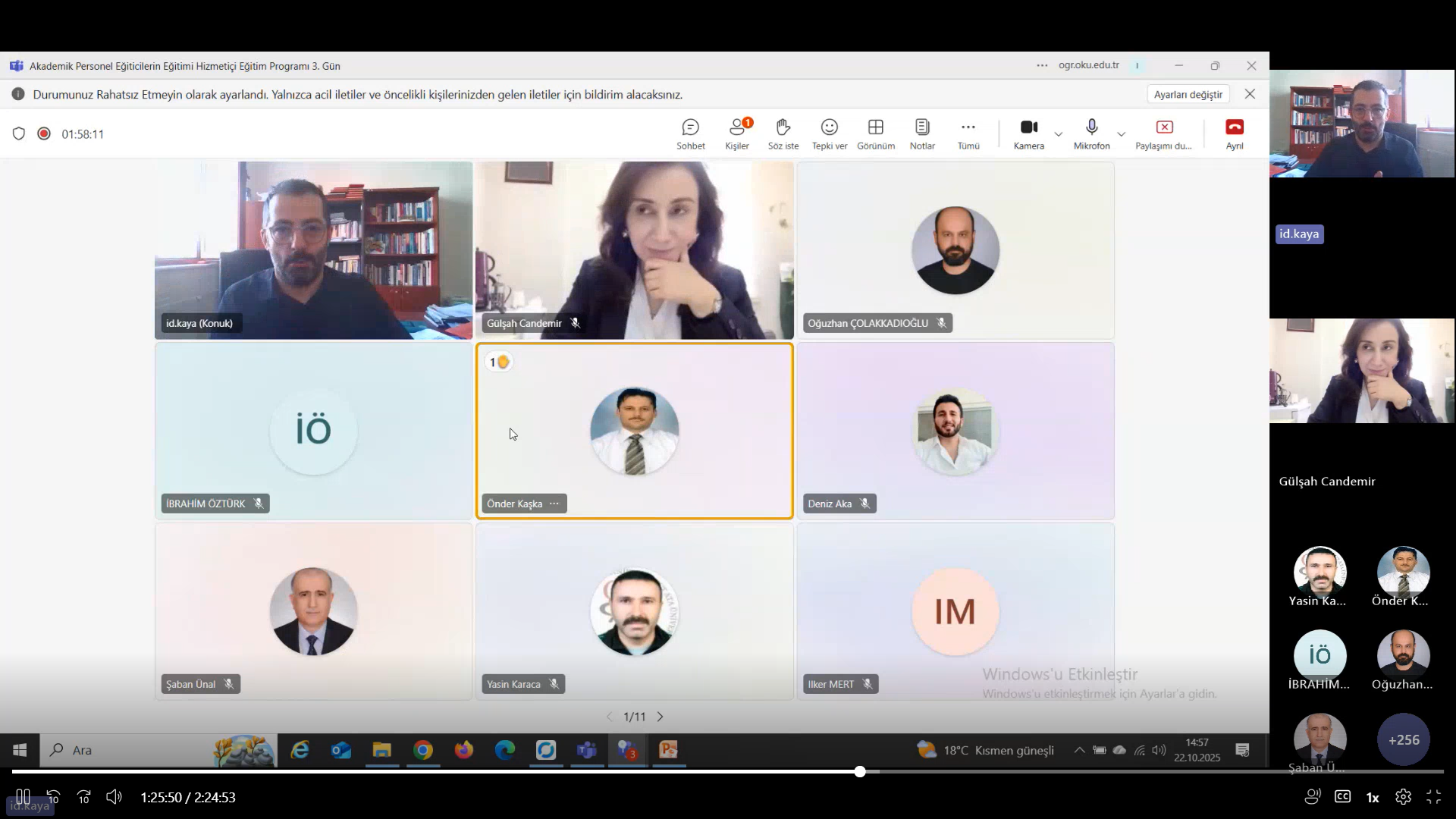Open Chrome from the Windows taskbar

click(x=422, y=750)
